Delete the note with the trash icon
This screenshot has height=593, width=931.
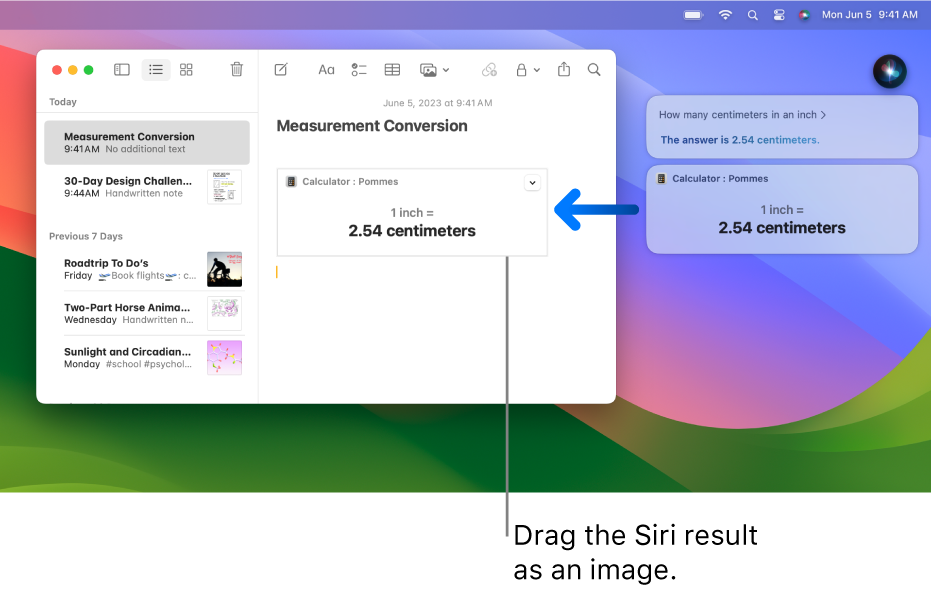(x=236, y=70)
